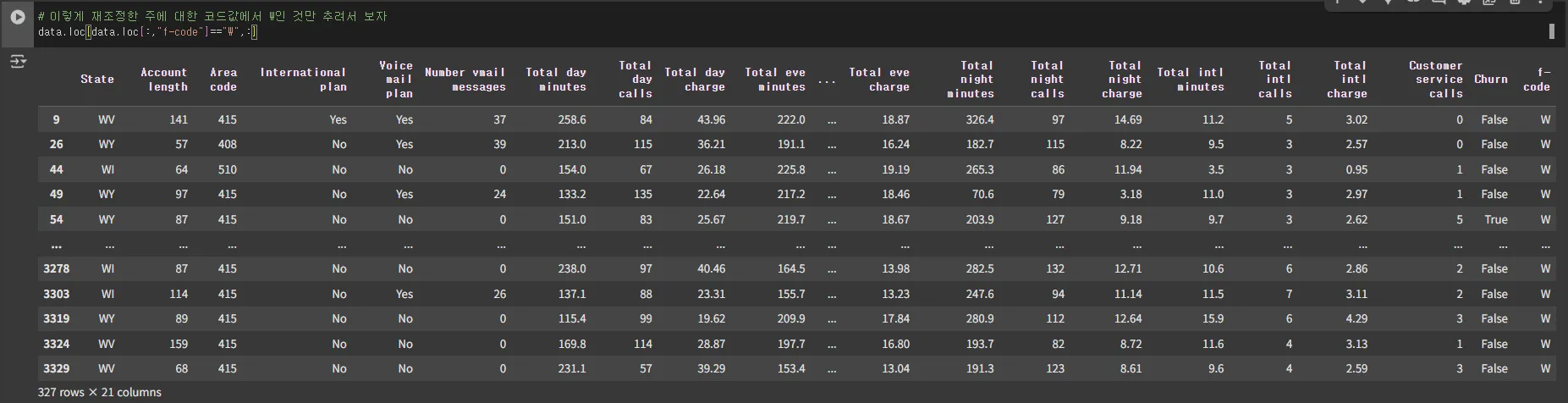Image resolution: width=1568 pixels, height=403 pixels.
Task: Click Total day minutes 258.6 in row 9
Action: coord(572,119)
